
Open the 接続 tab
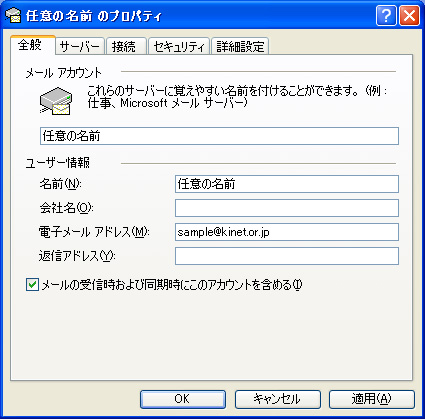126,46
